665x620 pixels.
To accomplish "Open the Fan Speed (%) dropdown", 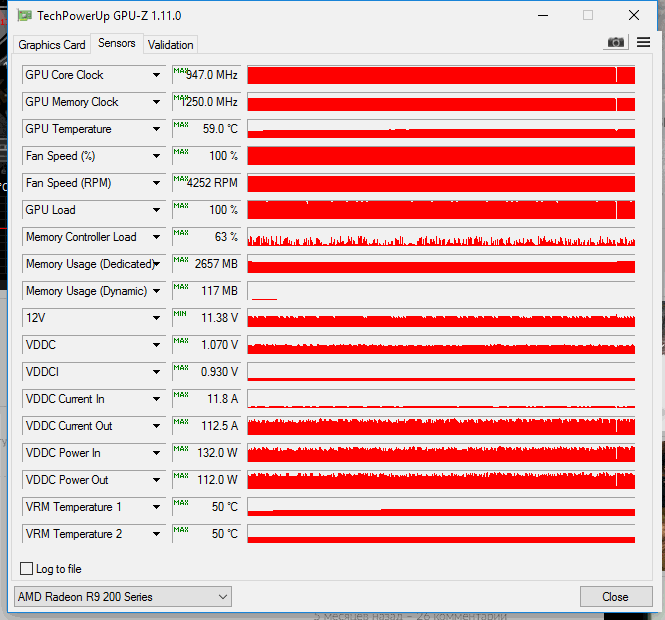I will tap(156, 156).
